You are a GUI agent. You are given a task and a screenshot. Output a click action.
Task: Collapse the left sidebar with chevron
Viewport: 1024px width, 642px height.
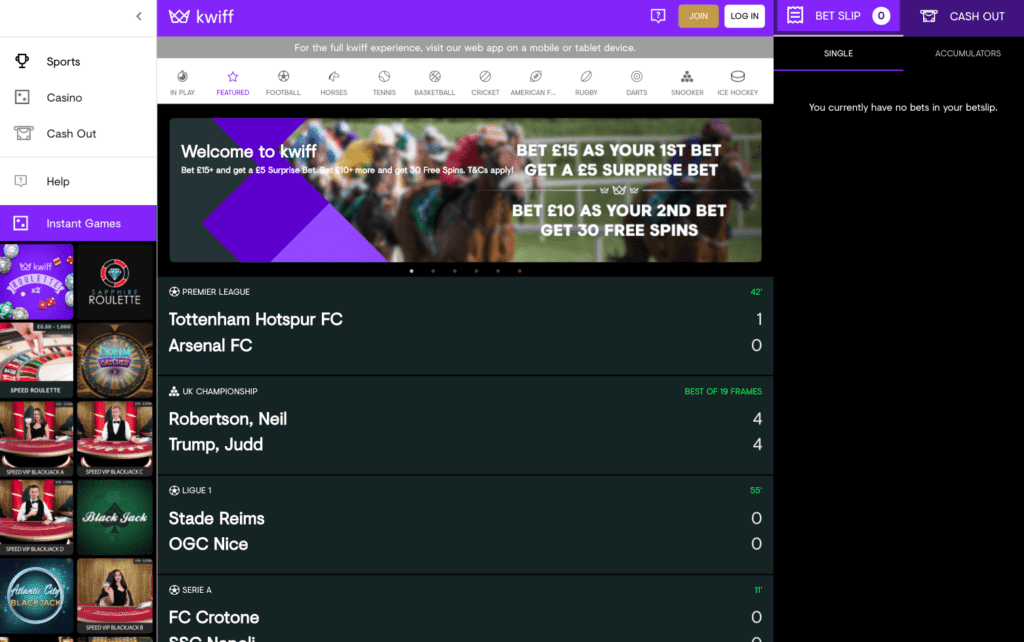click(139, 16)
